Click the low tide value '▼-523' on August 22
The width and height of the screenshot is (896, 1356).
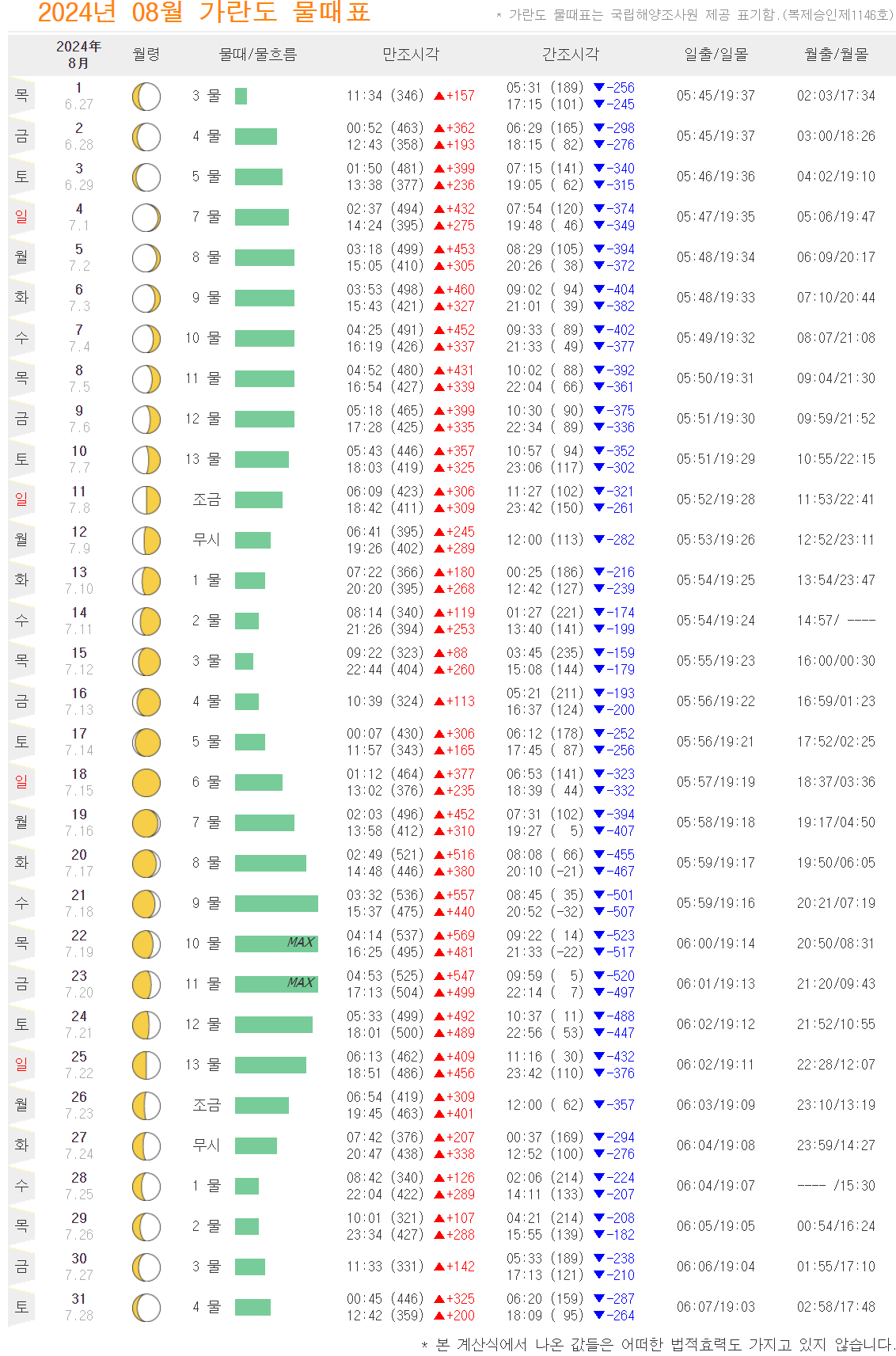[614, 936]
